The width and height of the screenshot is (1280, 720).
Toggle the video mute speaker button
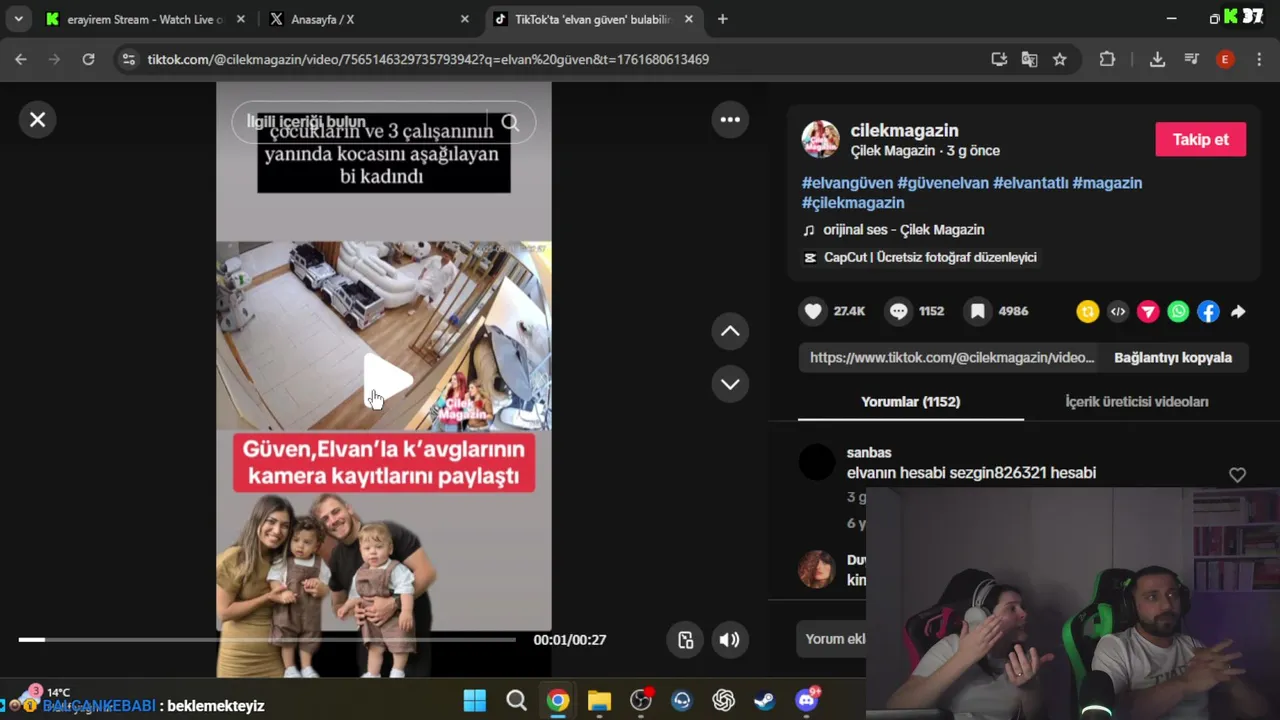coord(730,640)
